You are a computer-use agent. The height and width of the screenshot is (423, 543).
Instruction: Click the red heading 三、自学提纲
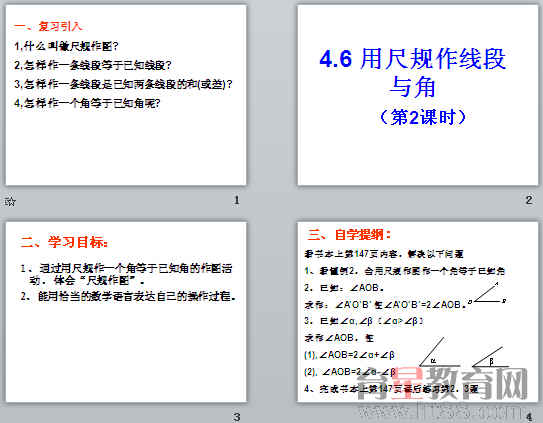349,235
